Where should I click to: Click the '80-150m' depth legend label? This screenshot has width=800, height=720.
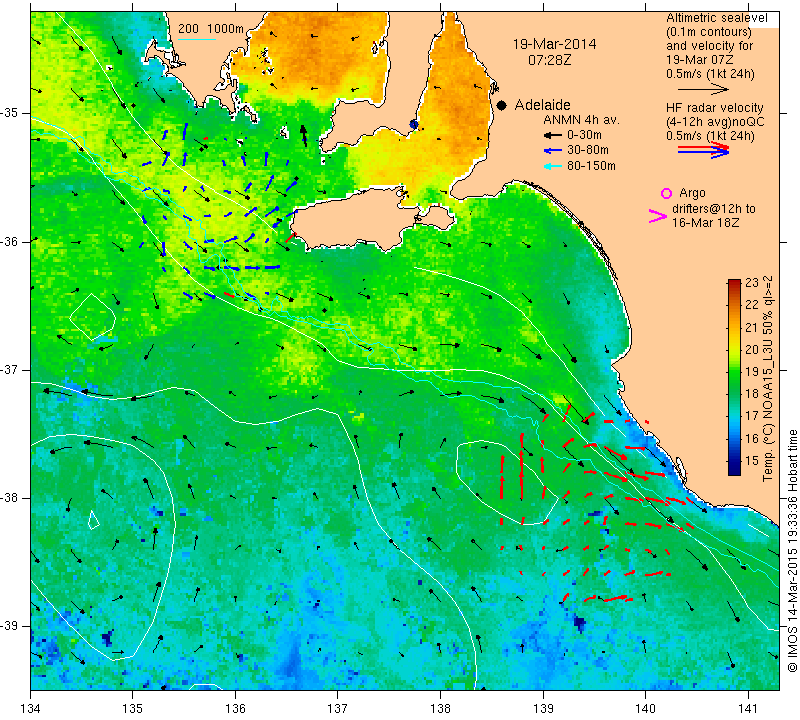[x=591, y=166]
